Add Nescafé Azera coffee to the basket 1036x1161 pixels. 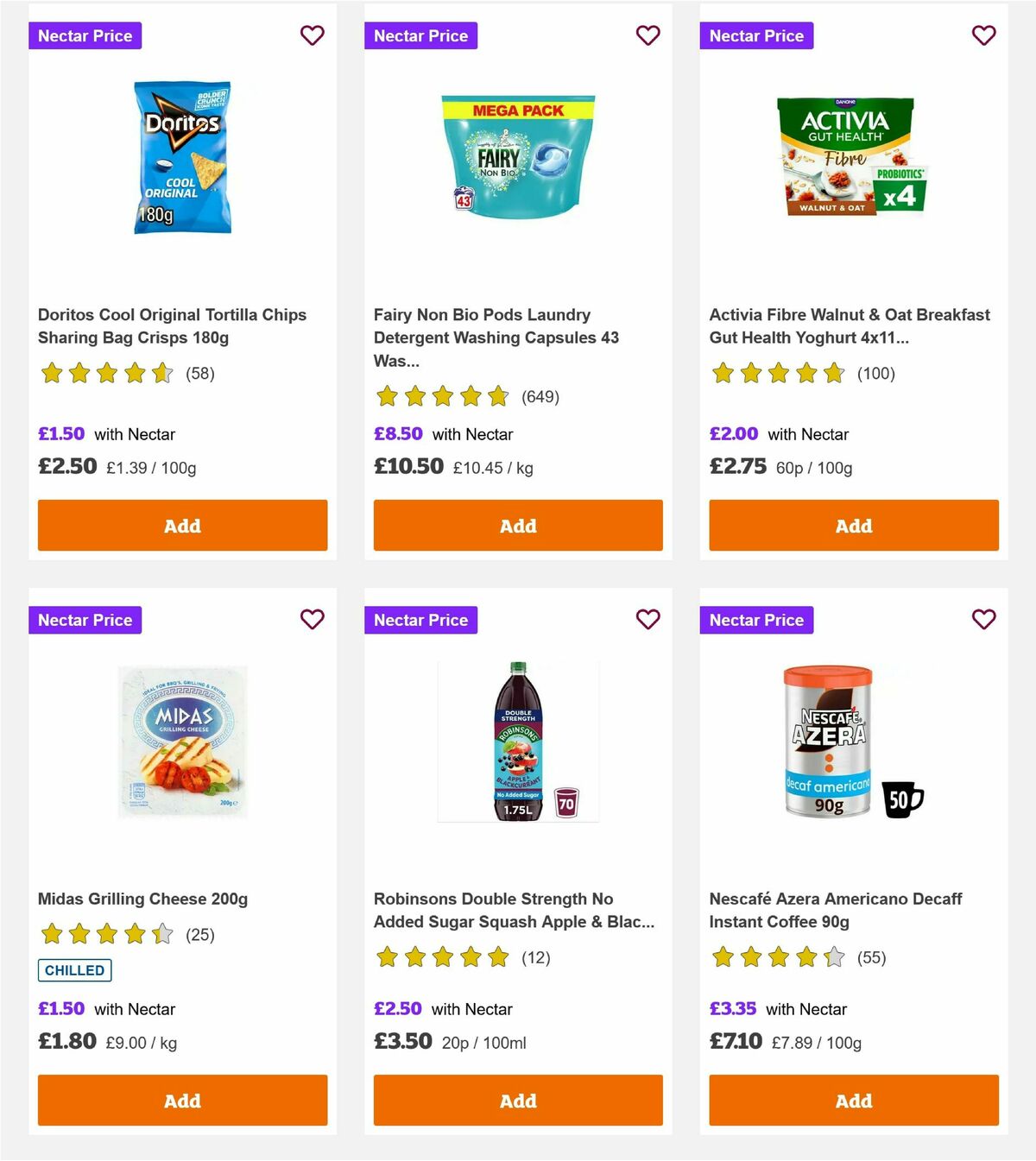853,1101
